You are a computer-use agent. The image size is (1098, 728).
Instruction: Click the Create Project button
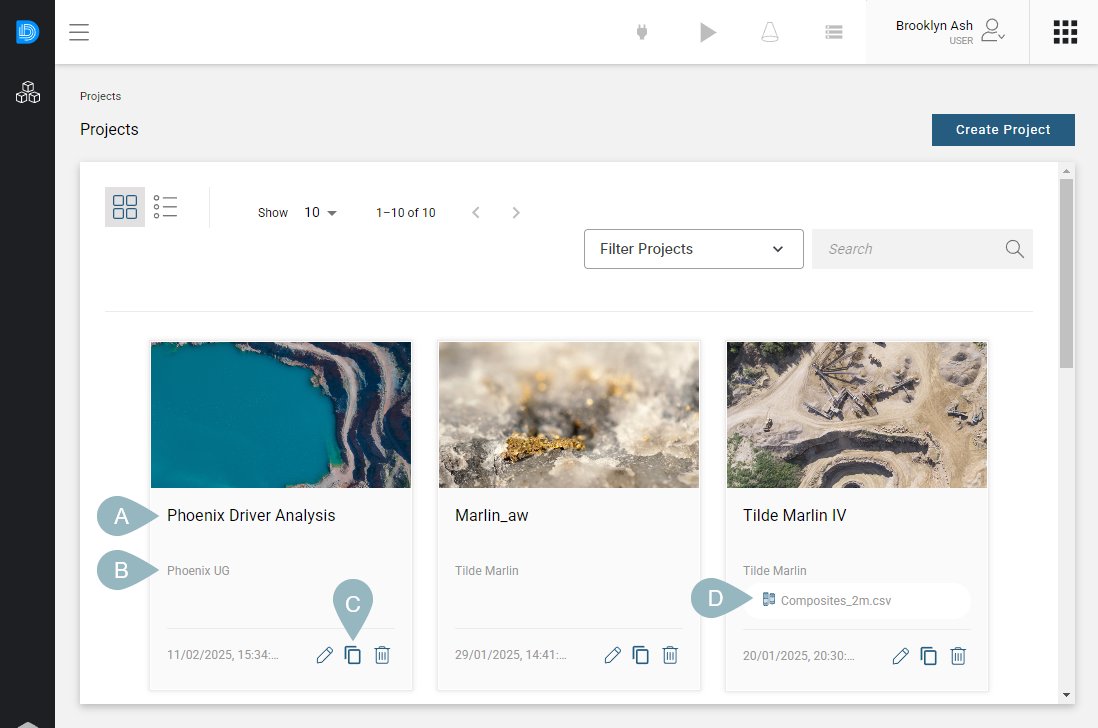point(1003,130)
